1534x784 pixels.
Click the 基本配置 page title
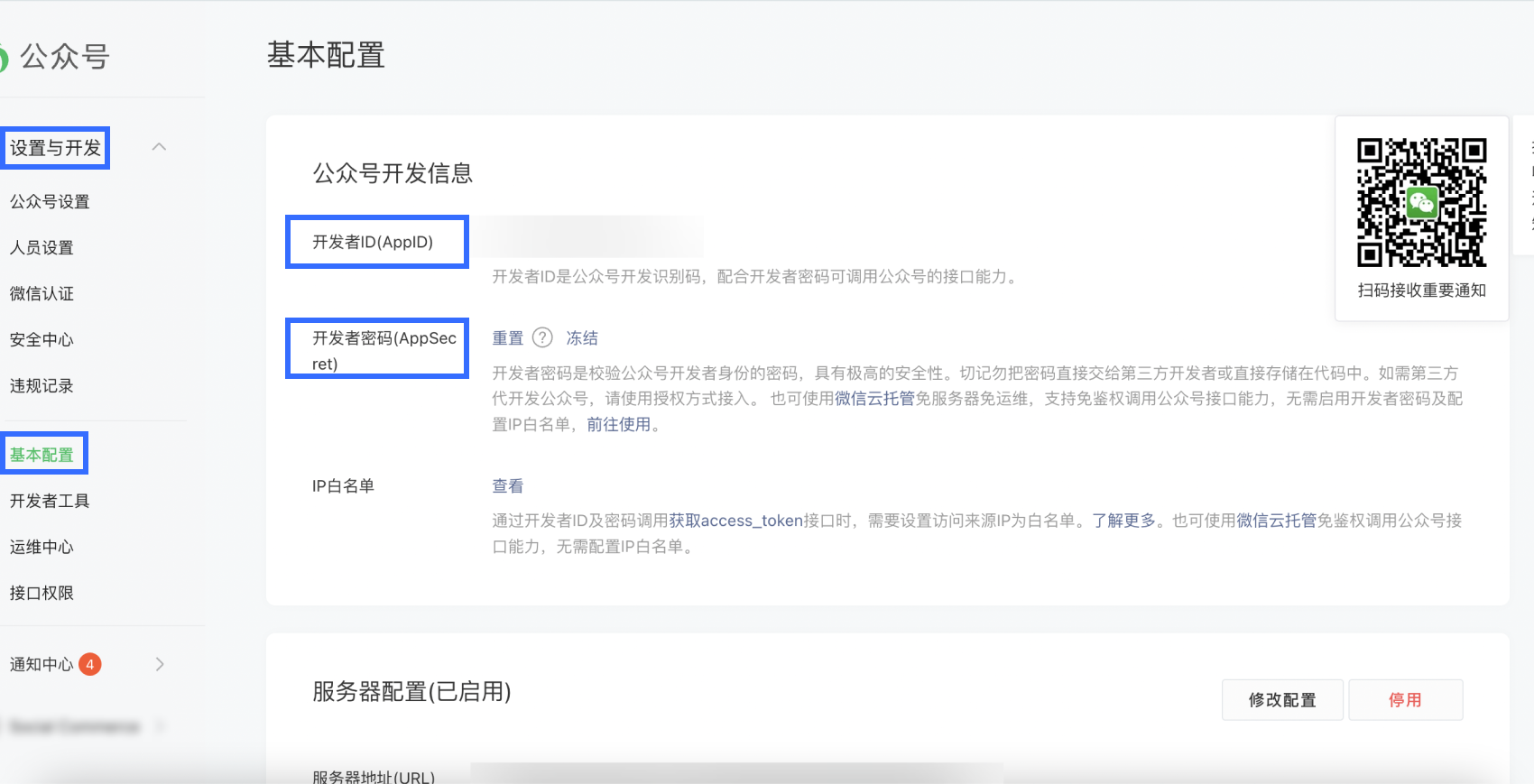tap(326, 55)
